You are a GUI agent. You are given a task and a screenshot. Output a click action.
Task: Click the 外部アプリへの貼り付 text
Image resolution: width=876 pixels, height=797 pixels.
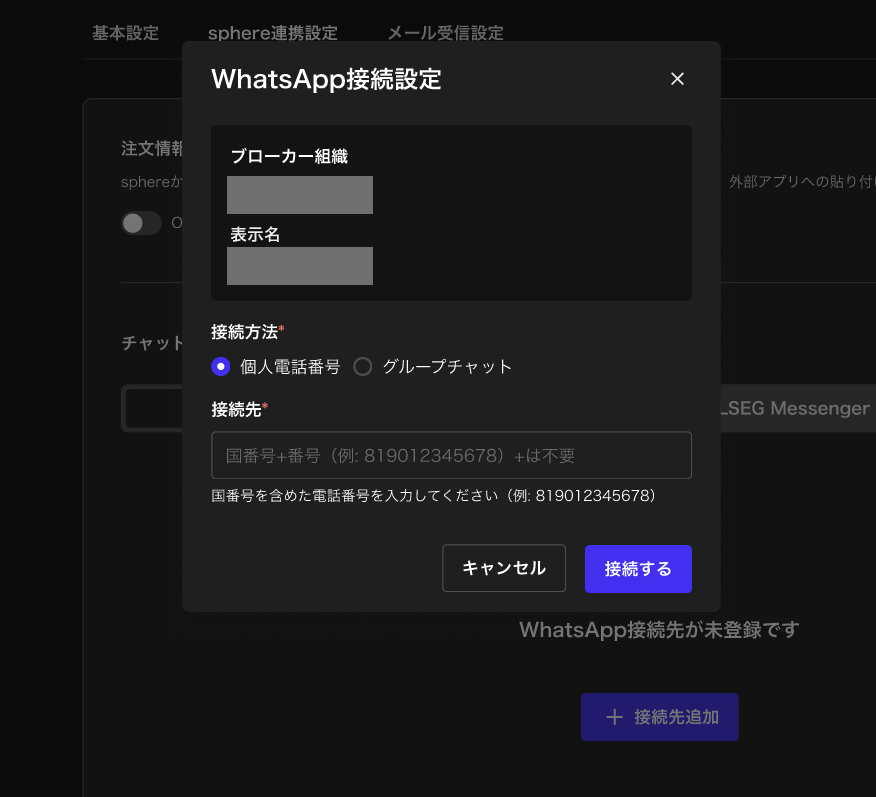tap(802, 182)
